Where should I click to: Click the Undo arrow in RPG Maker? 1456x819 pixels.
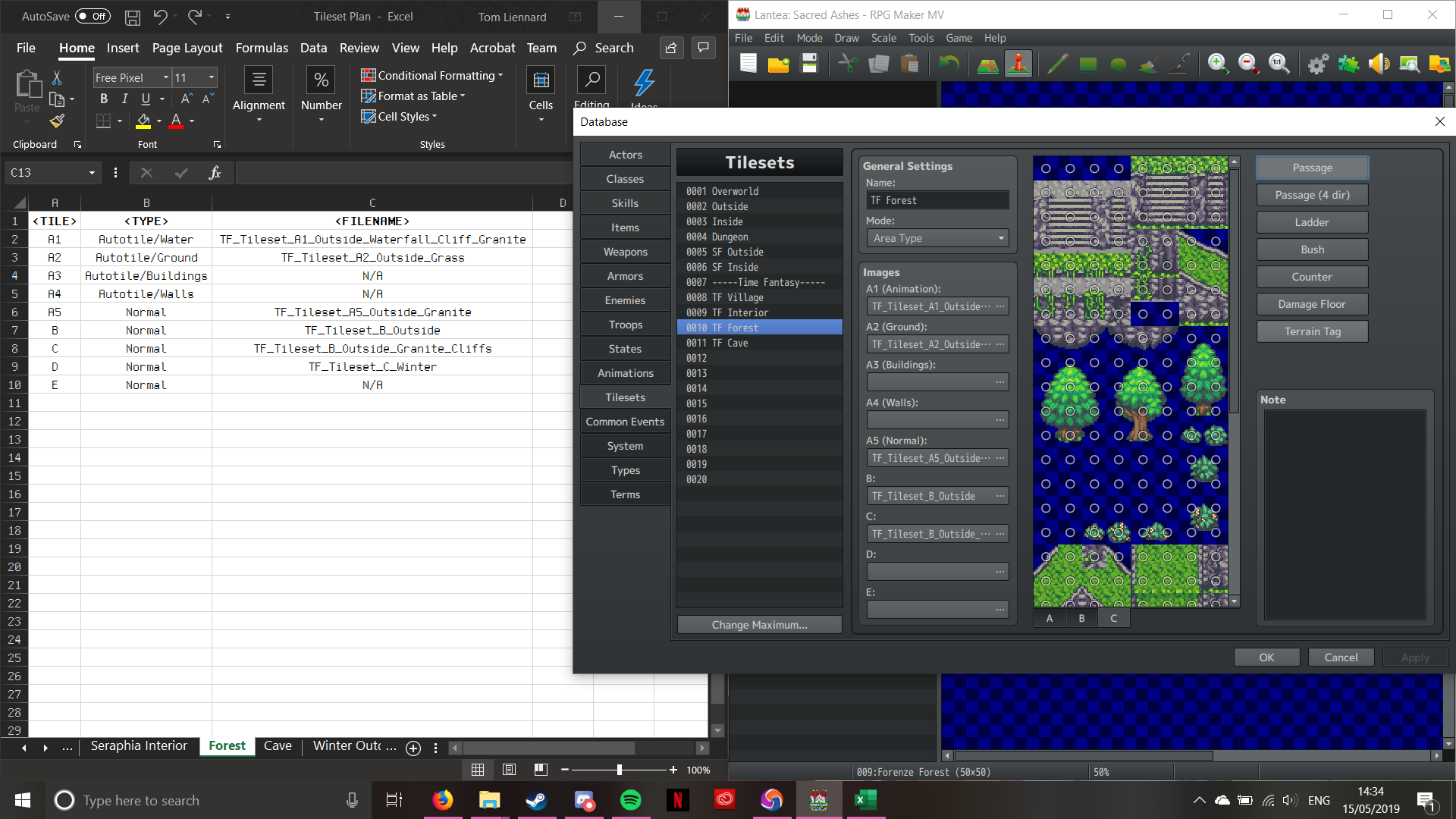point(949,64)
